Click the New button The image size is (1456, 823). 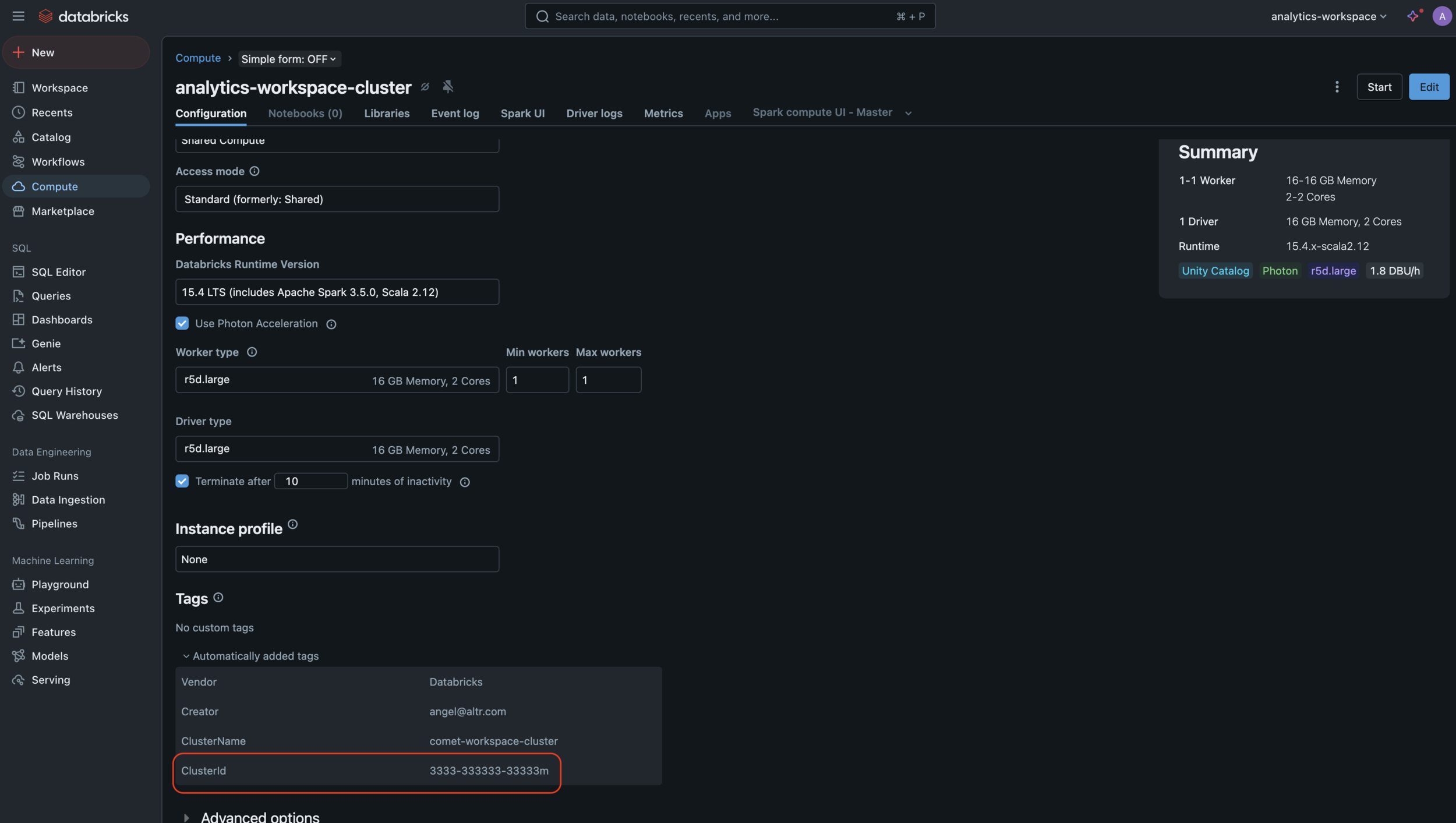[x=76, y=52]
